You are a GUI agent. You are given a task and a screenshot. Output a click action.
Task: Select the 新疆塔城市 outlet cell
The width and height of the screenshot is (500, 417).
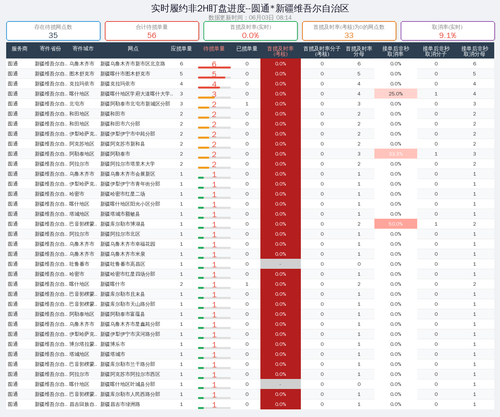113,354
